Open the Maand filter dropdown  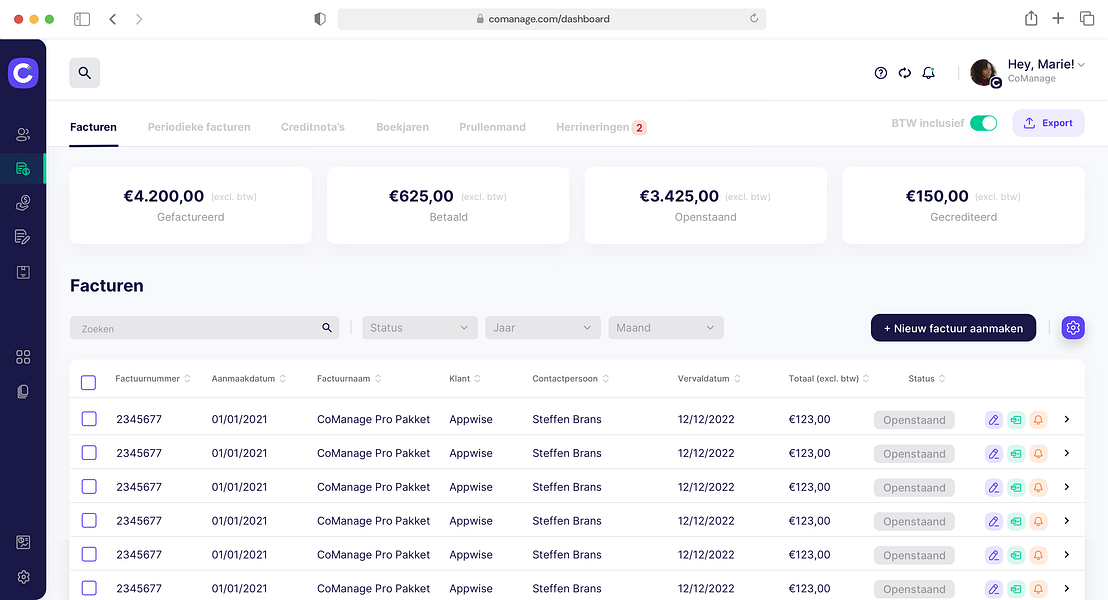click(666, 328)
